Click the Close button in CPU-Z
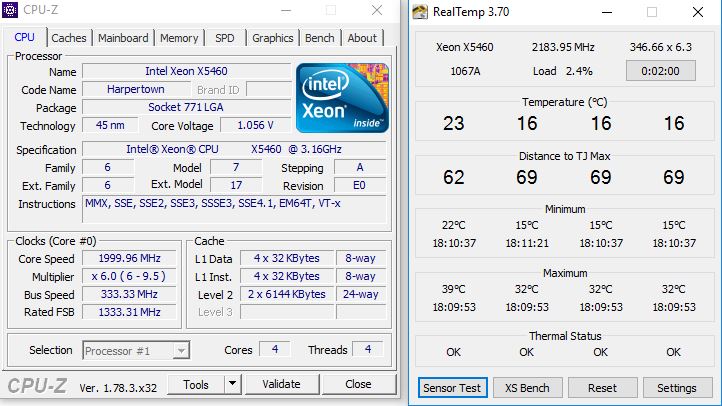The width and height of the screenshot is (722, 406). click(x=358, y=384)
